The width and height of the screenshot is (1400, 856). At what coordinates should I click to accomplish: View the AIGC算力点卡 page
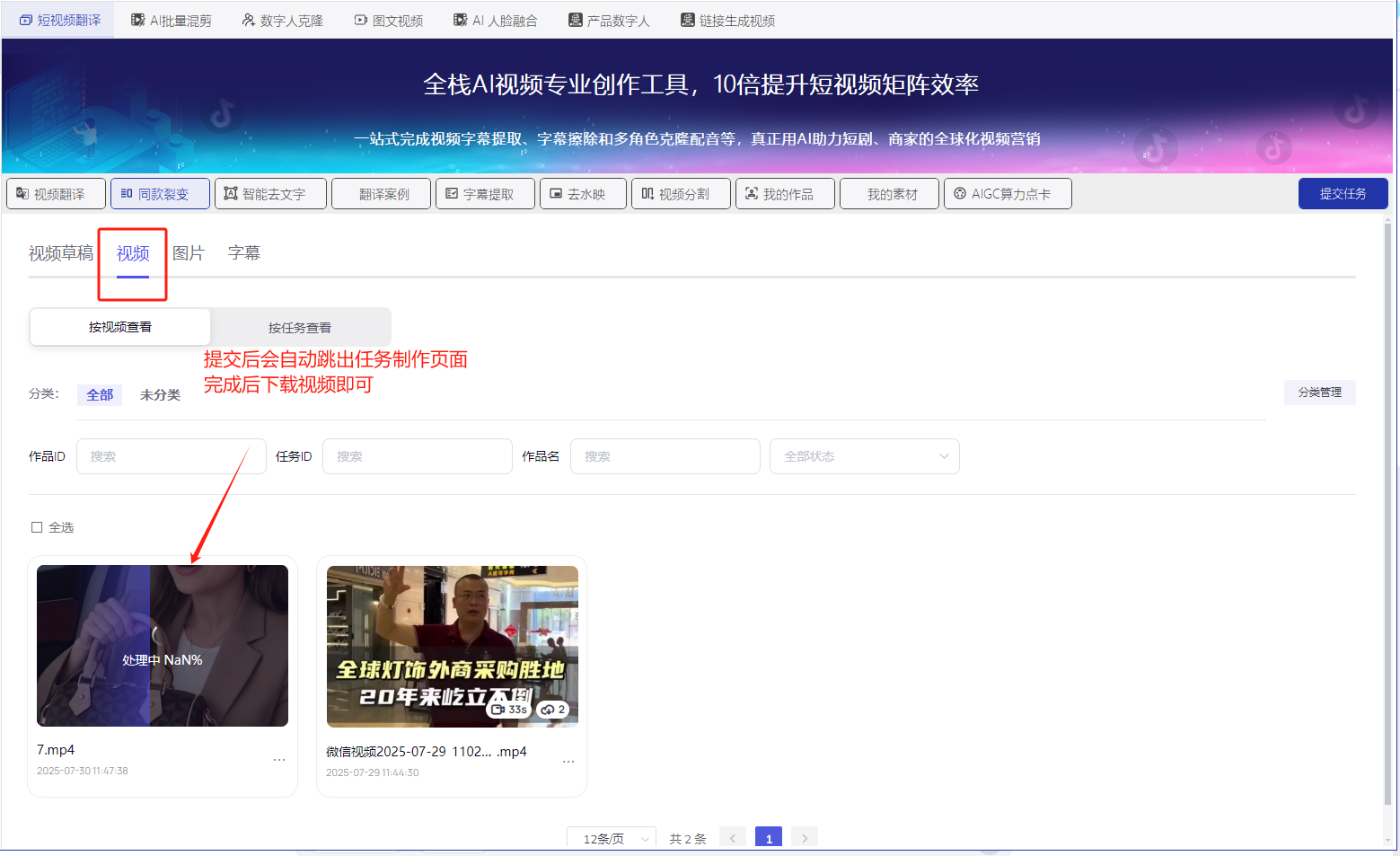click(x=1007, y=193)
